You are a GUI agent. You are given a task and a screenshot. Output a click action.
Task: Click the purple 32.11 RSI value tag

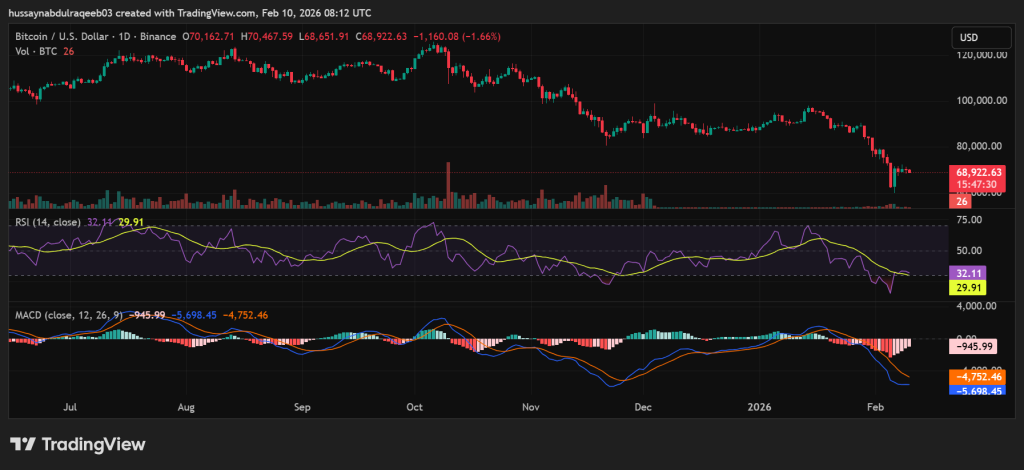pos(967,272)
